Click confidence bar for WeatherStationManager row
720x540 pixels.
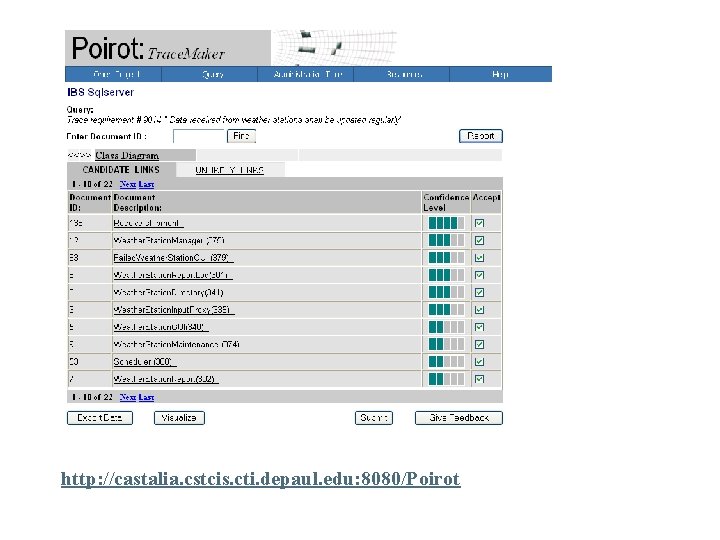[446, 241]
